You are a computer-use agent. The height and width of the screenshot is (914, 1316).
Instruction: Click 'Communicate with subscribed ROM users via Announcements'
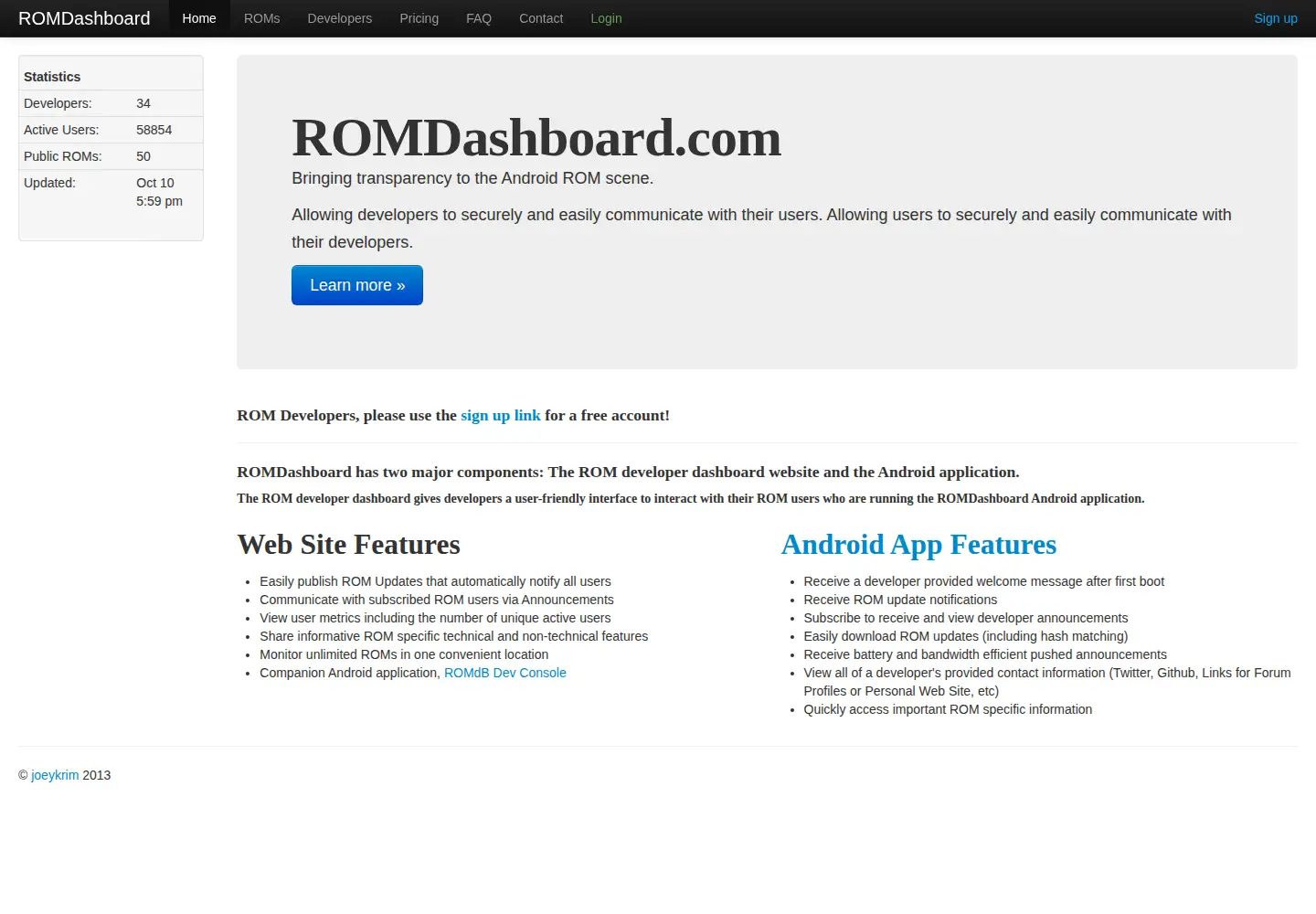pos(437,600)
